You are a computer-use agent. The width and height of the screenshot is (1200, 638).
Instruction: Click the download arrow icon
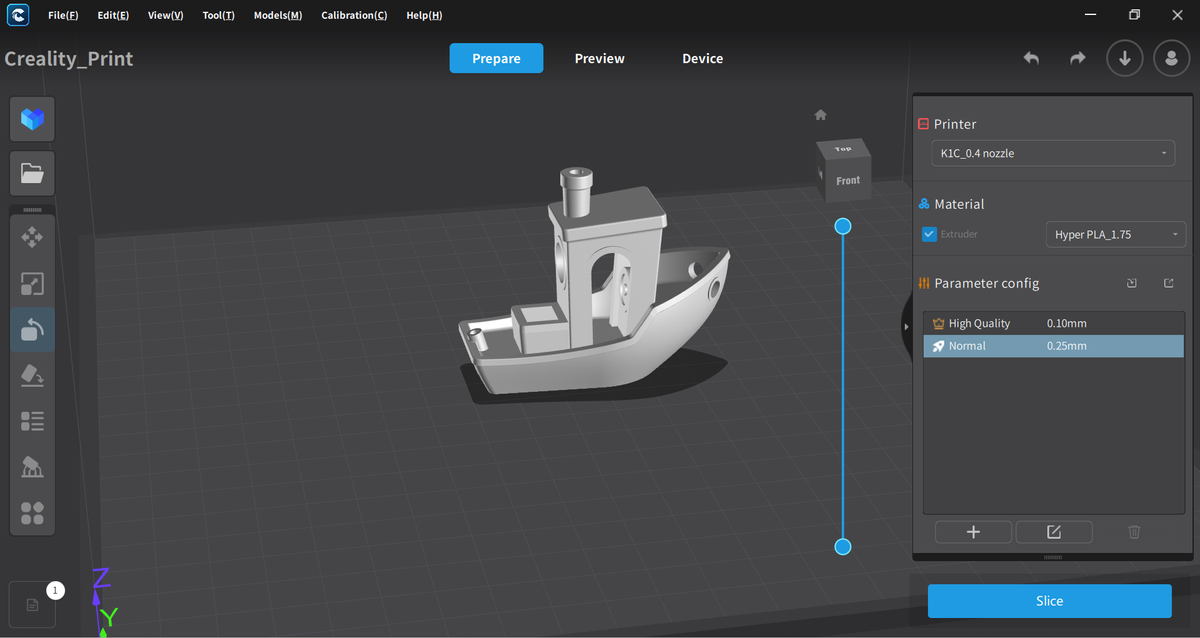[x=1124, y=58]
